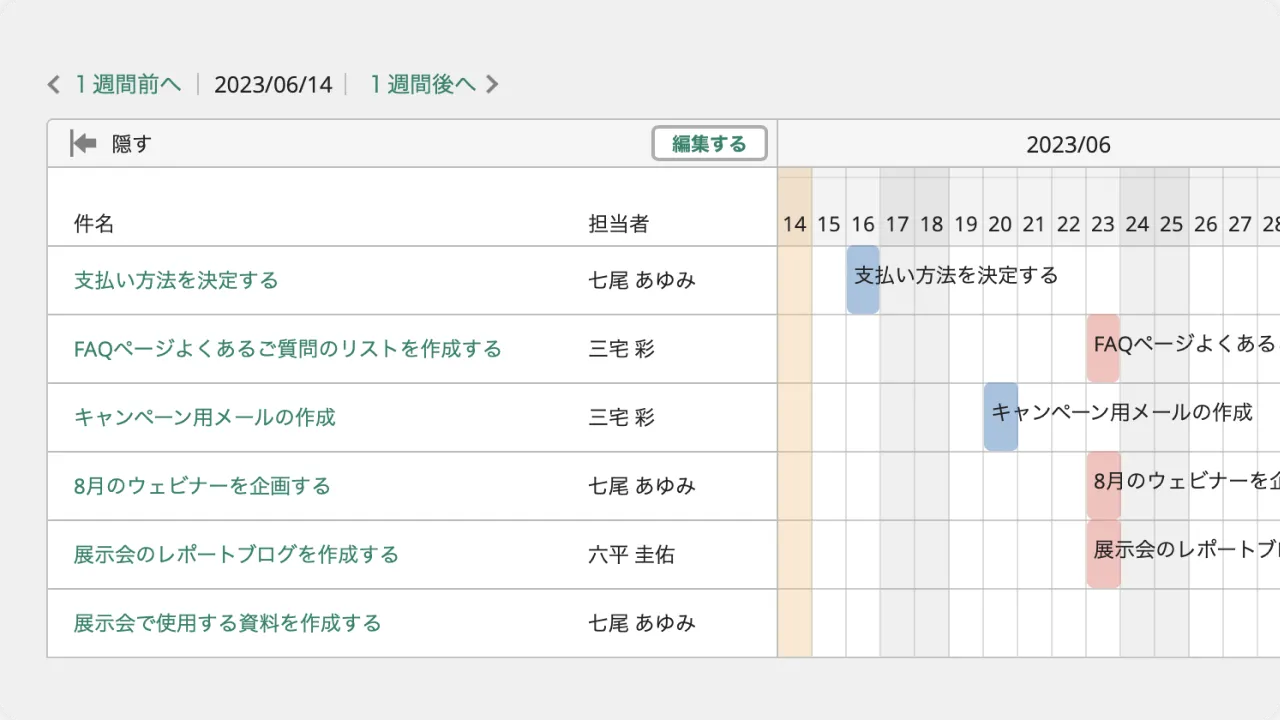
Task: Click the collapse panel arrow icon
Action: point(83,144)
